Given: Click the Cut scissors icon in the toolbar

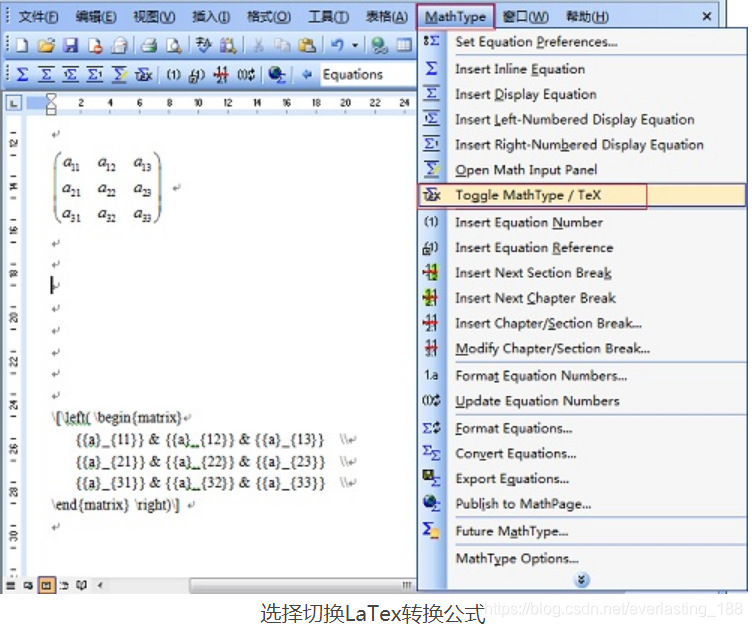Looking at the screenshot, I should tap(258, 46).
